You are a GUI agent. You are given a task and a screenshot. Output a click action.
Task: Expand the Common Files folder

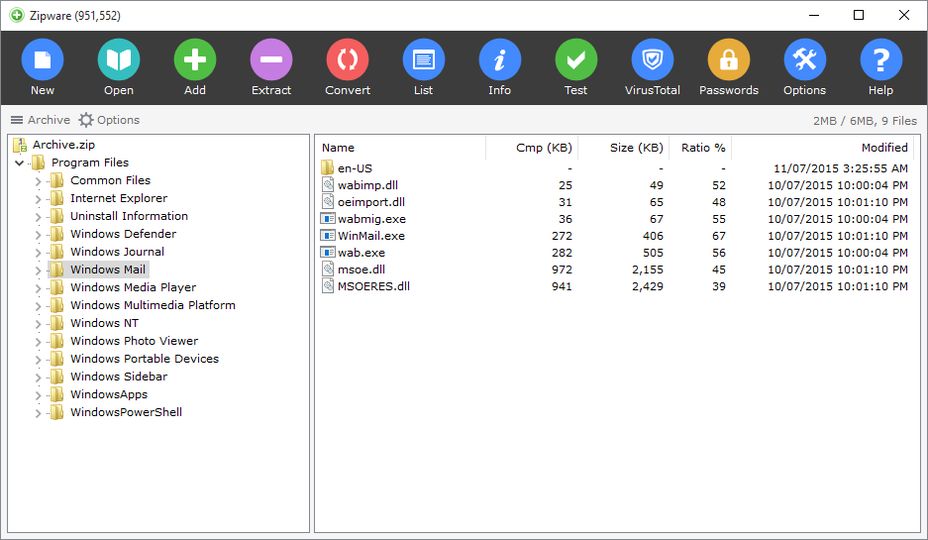pos(38,181)
